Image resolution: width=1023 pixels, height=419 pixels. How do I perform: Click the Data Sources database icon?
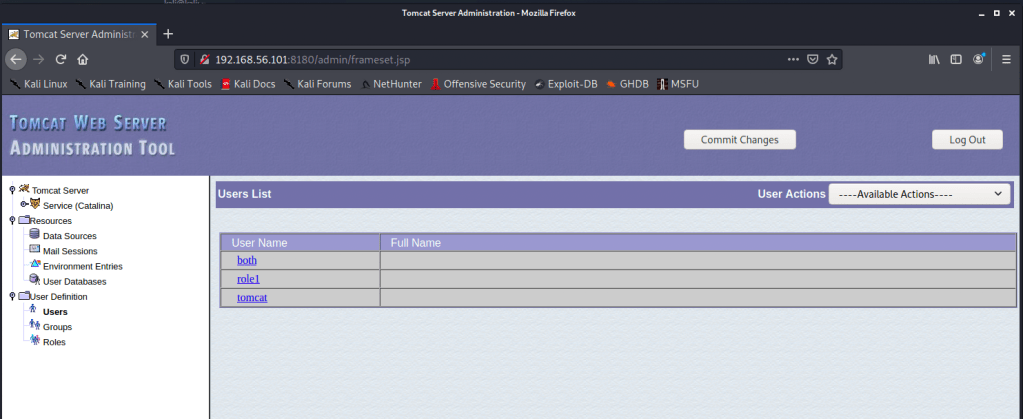[35, 235]
